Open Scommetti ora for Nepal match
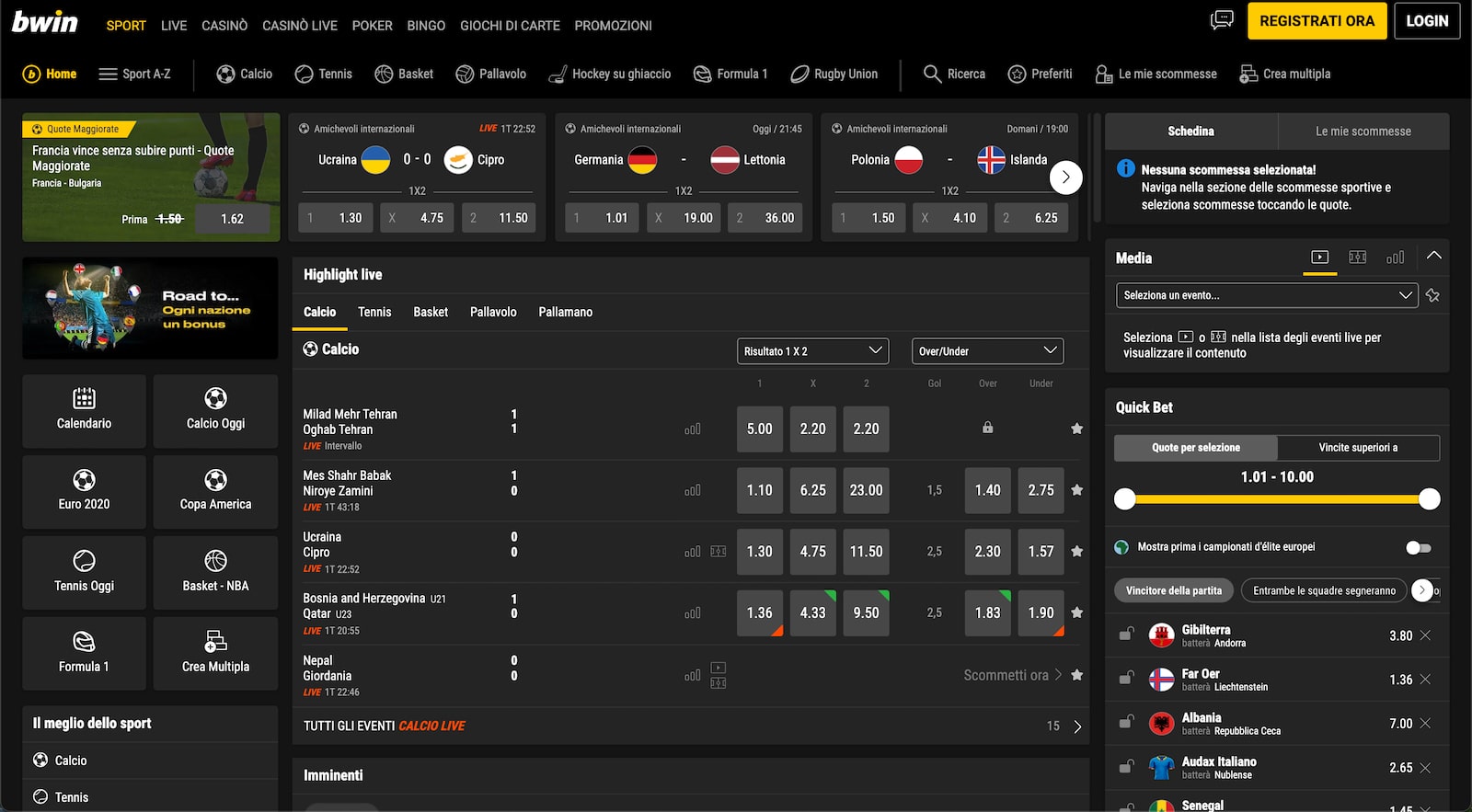 [1013, 675]
